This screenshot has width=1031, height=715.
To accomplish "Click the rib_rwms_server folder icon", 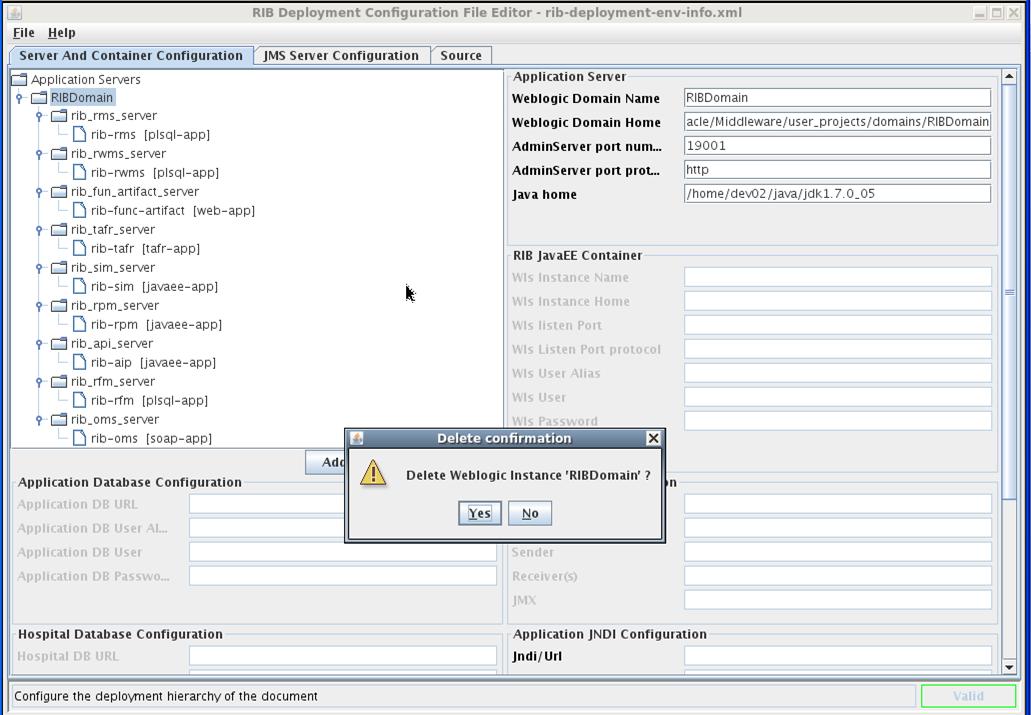I will coord(59,154).
